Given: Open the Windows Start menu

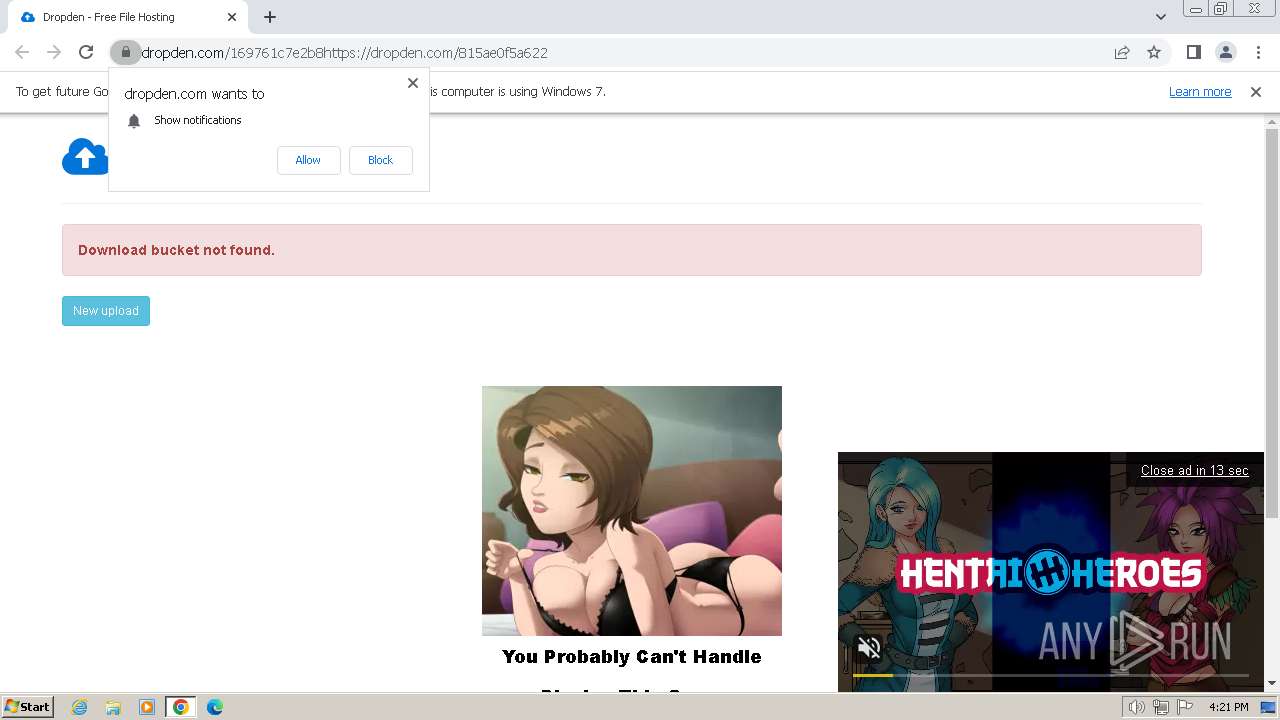Looking at the screenshot, I should tap(27, 707).
